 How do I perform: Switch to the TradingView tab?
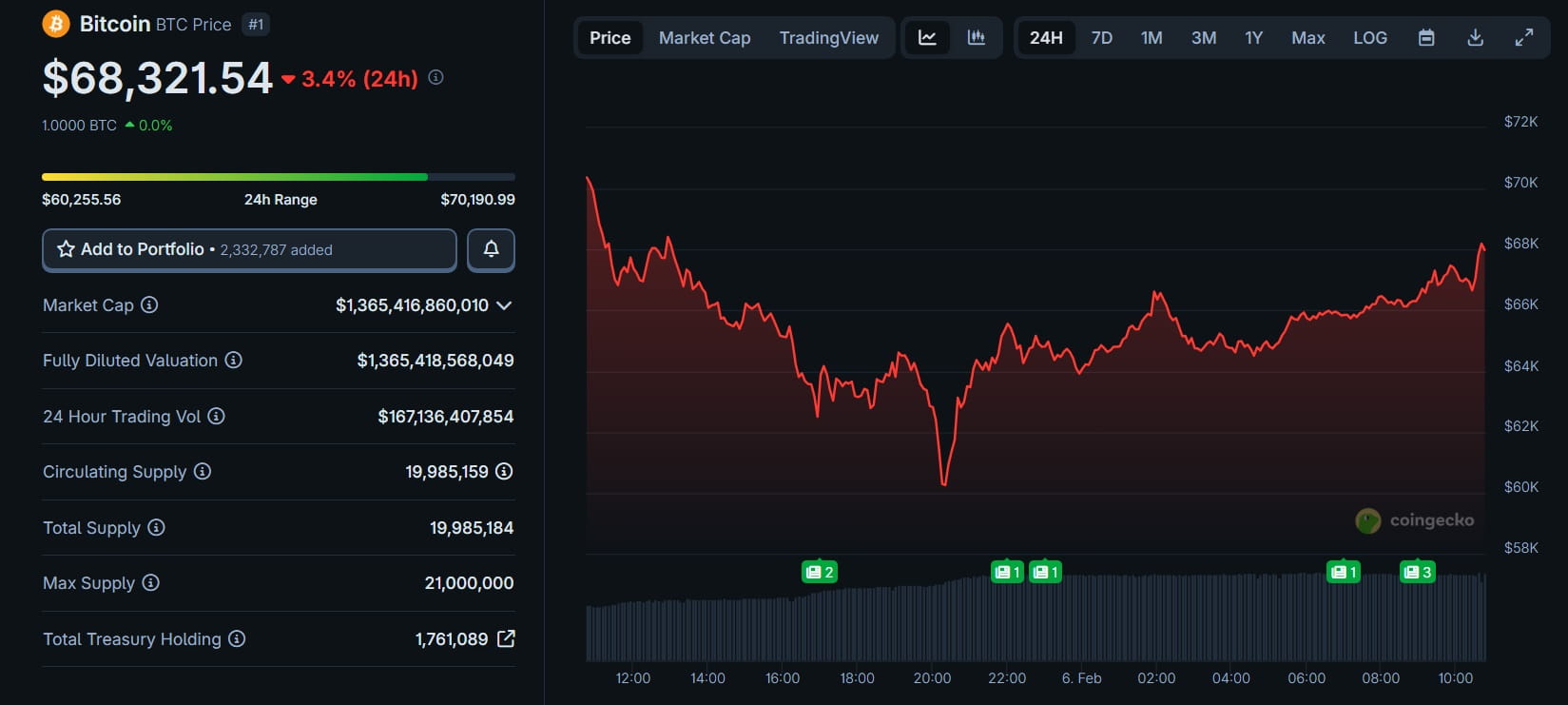click(x=828, y=38)
